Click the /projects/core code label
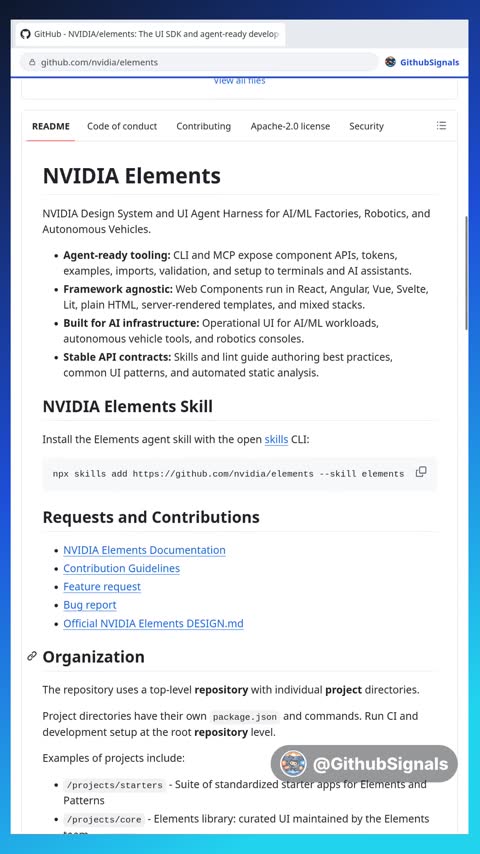The width and height of the screenshot is (480, 854). coord(104,819)
